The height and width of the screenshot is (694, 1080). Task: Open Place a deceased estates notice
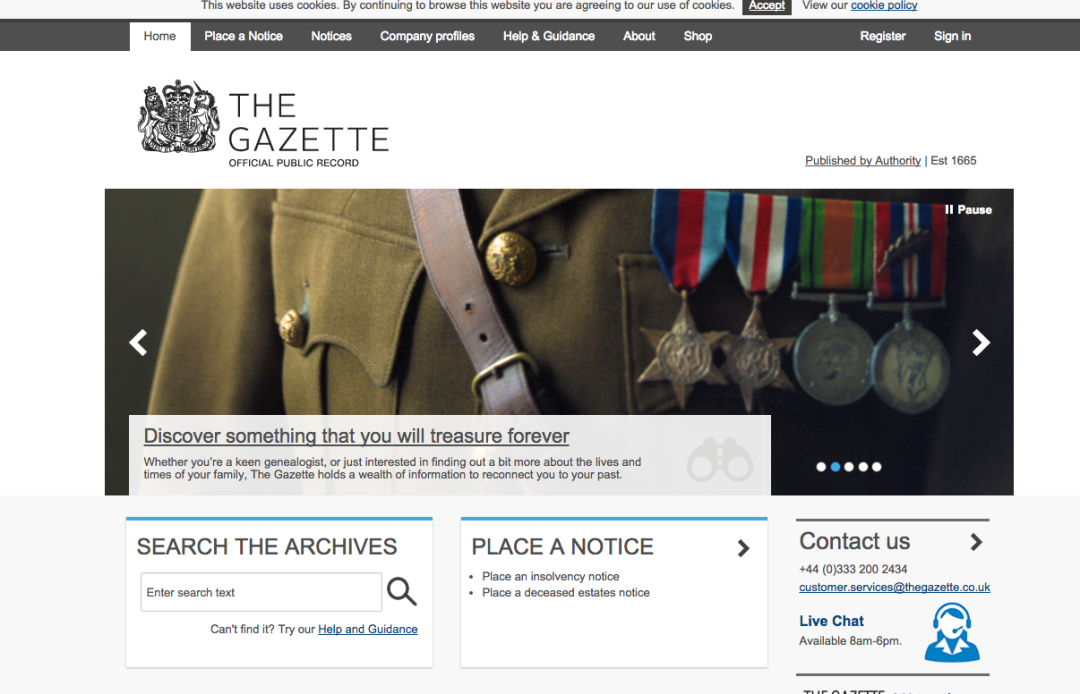565,592
